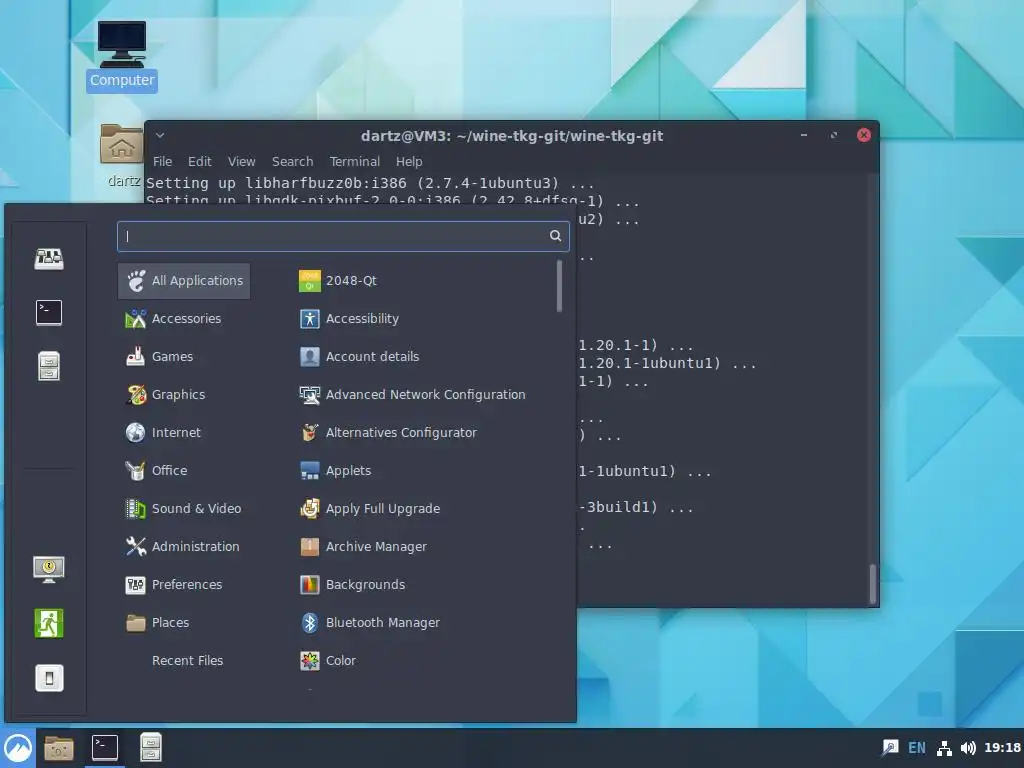Viewport: 1024px width, 768px height.
Task: Focus the menu search input field
Action: 343,236
